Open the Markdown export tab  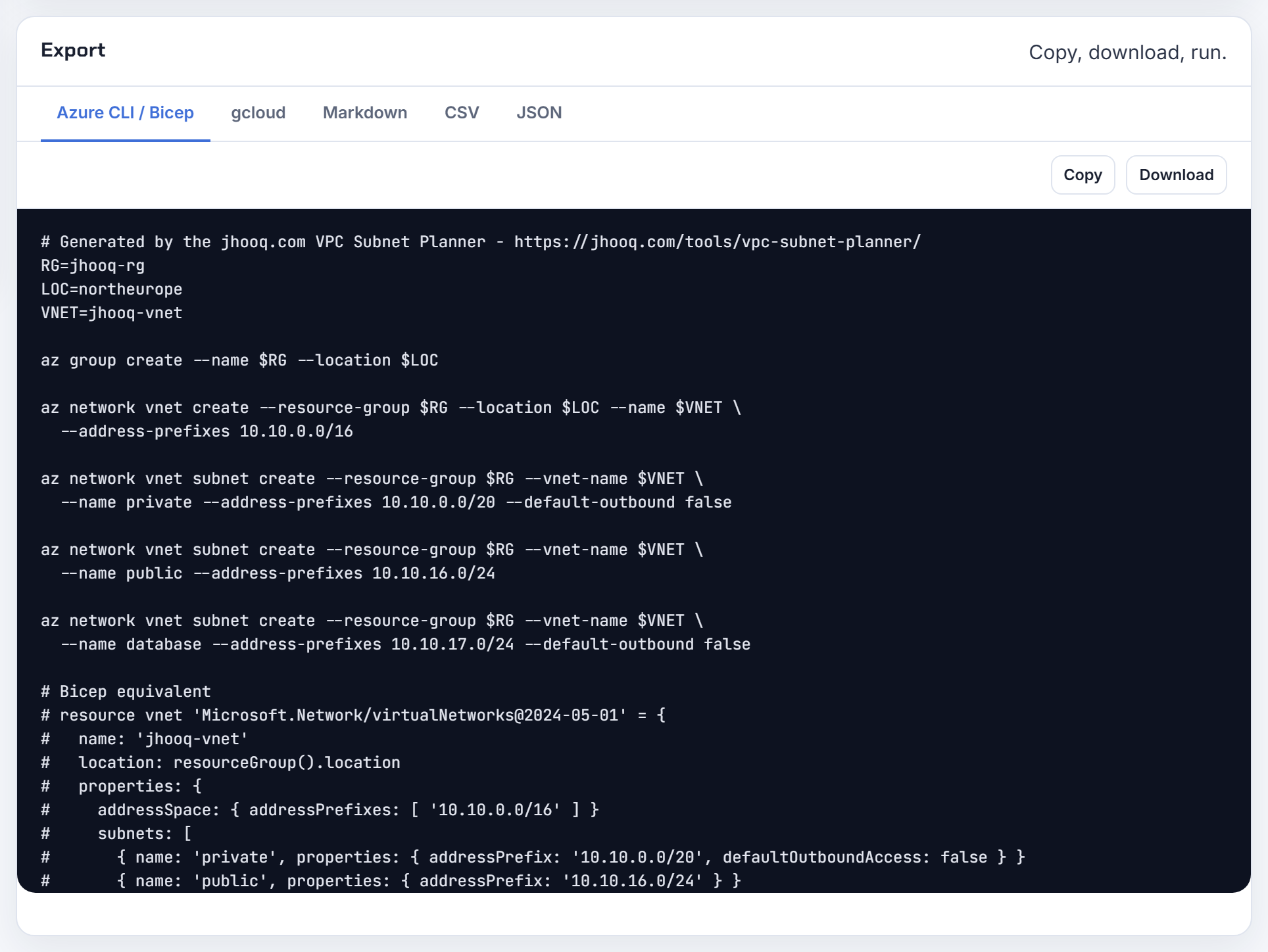[x=365, y=113]
